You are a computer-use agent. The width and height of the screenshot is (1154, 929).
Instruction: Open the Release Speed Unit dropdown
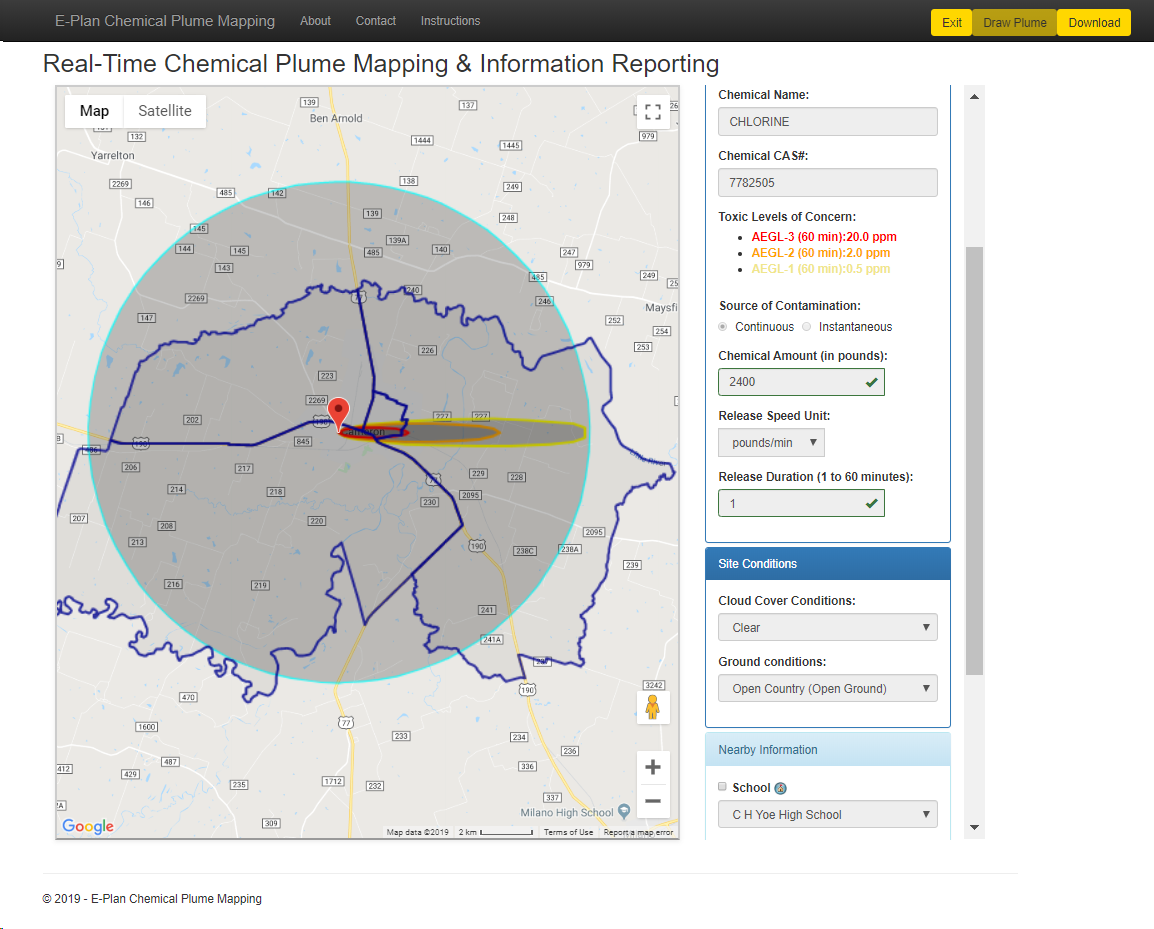click(x=771, y=443)
